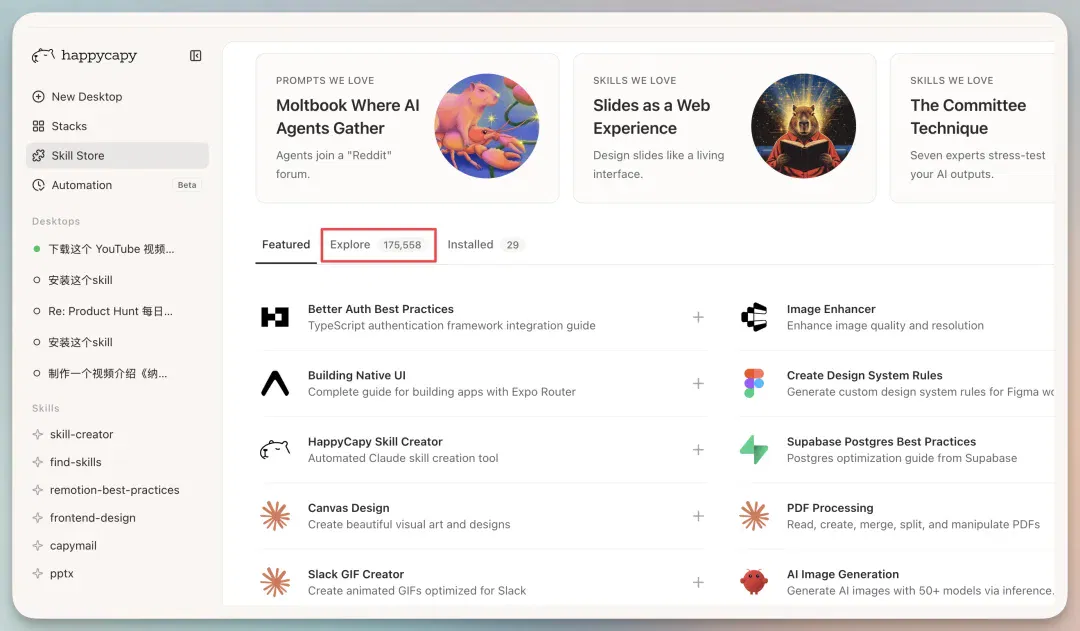This screenshot has width=1080, height=631.
Task: Click the capybara reading book image
Action: tap(803, 126)
